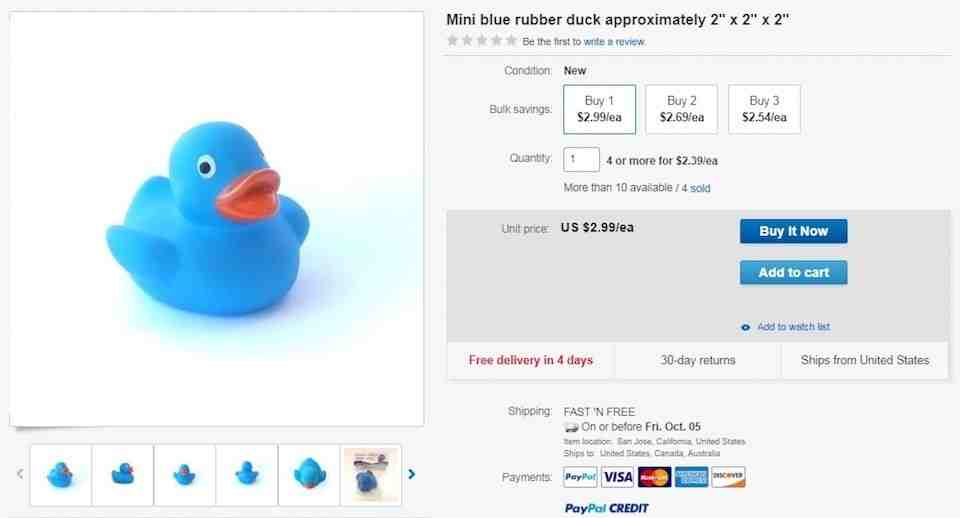Click the VISA card icon
The width and height of the screenshot is (960, 518).
click(617, 477)
